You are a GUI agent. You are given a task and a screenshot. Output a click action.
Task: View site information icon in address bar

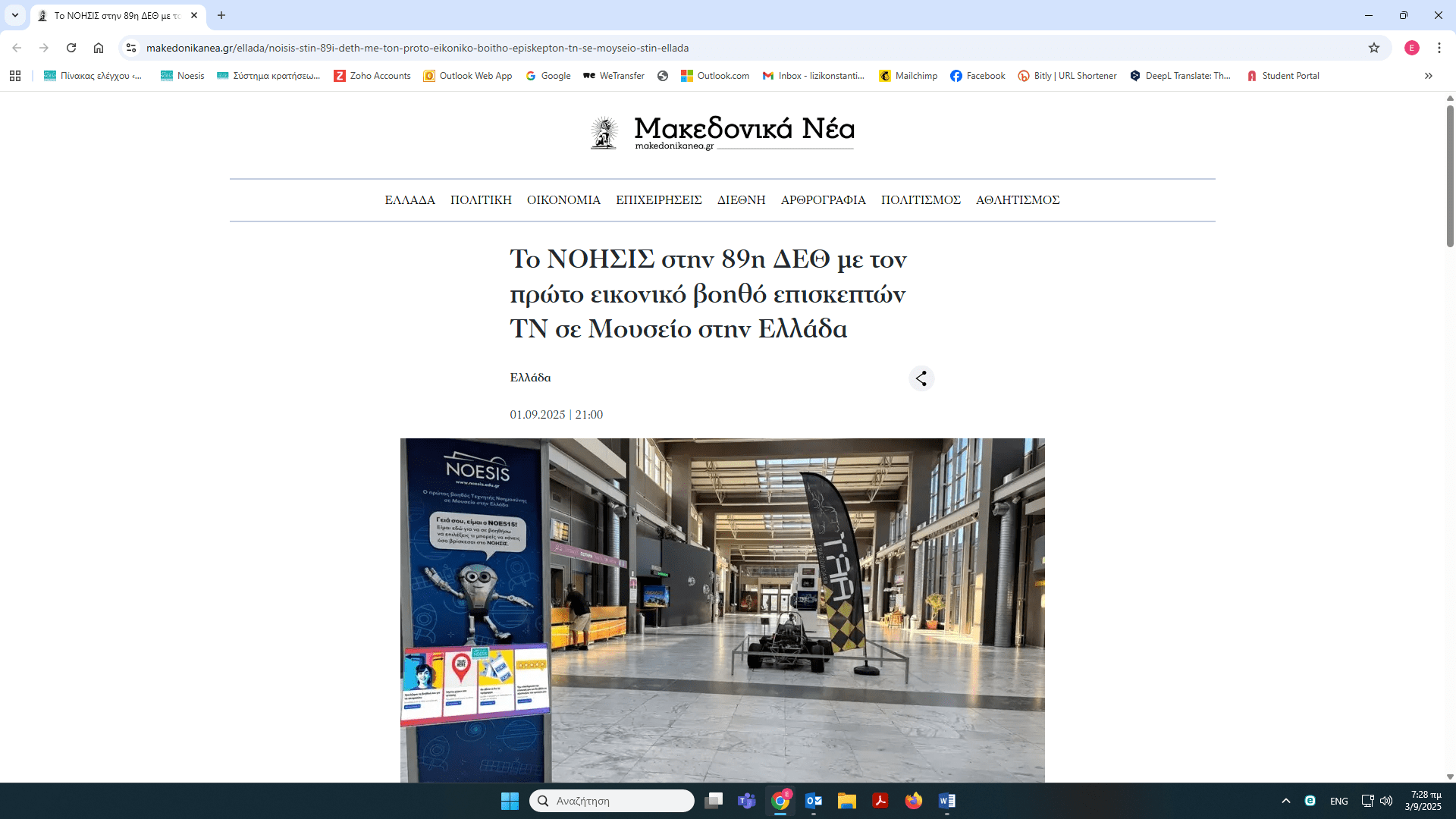[x=131, y=48]
